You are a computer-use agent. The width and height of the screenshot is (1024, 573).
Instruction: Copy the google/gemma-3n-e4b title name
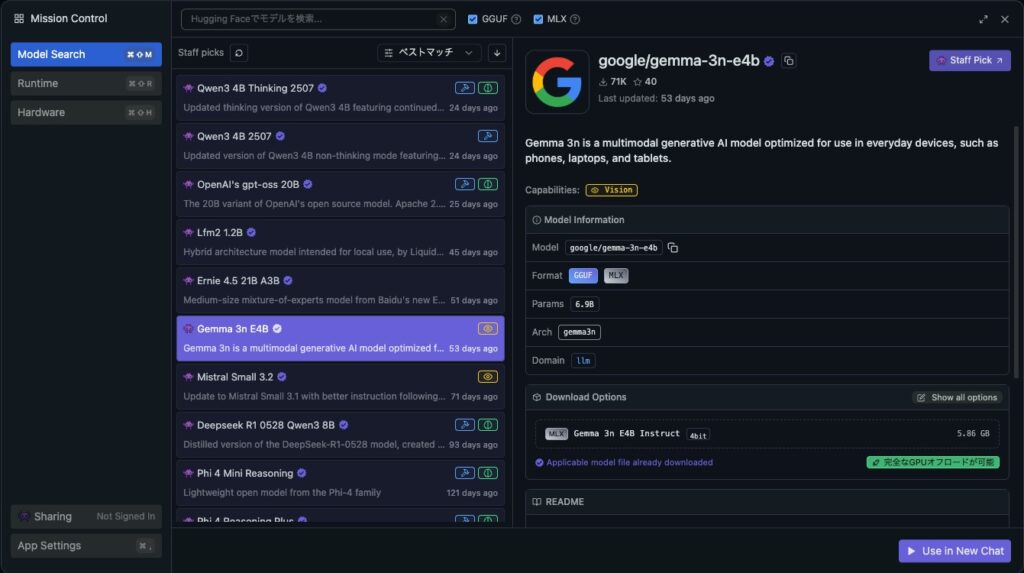[x=789, y=61]
